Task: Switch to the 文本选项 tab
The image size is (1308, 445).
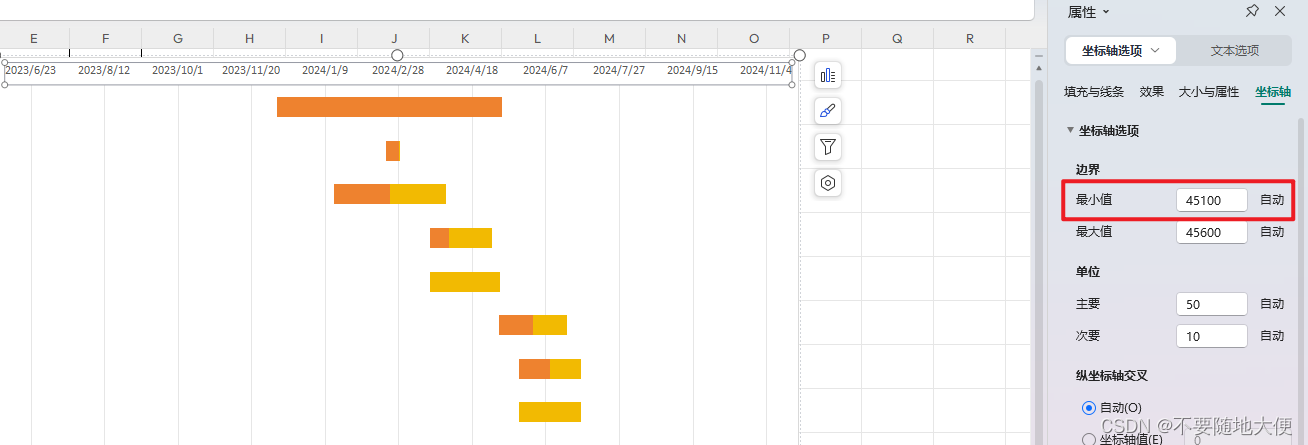Action: pyautogui.click(x=1235, y=50)
